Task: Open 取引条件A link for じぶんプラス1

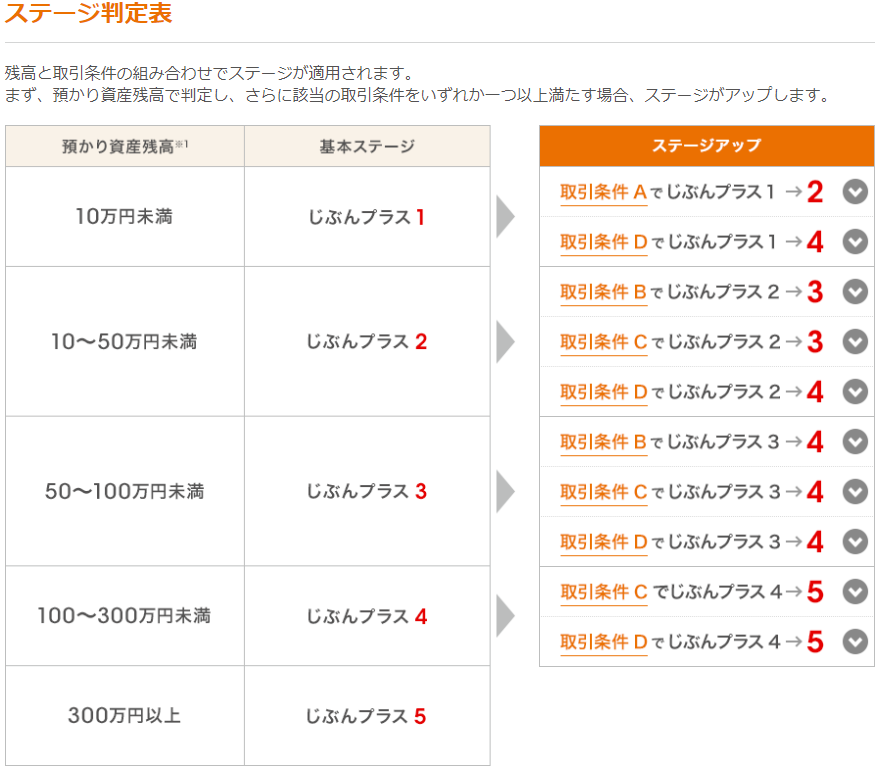Action: click(x=603, y=193)
